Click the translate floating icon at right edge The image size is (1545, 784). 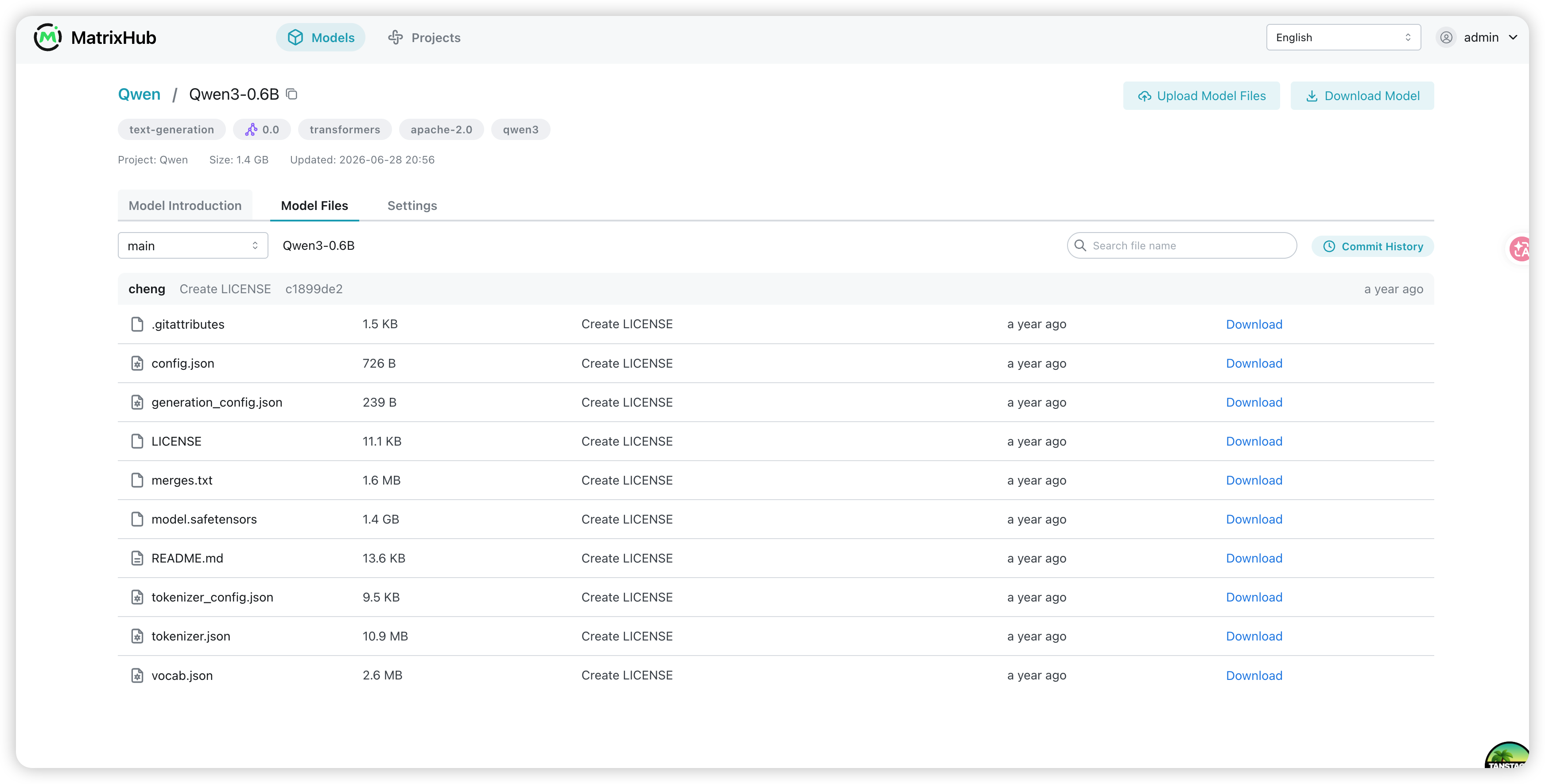click(x=1520, y=248)
